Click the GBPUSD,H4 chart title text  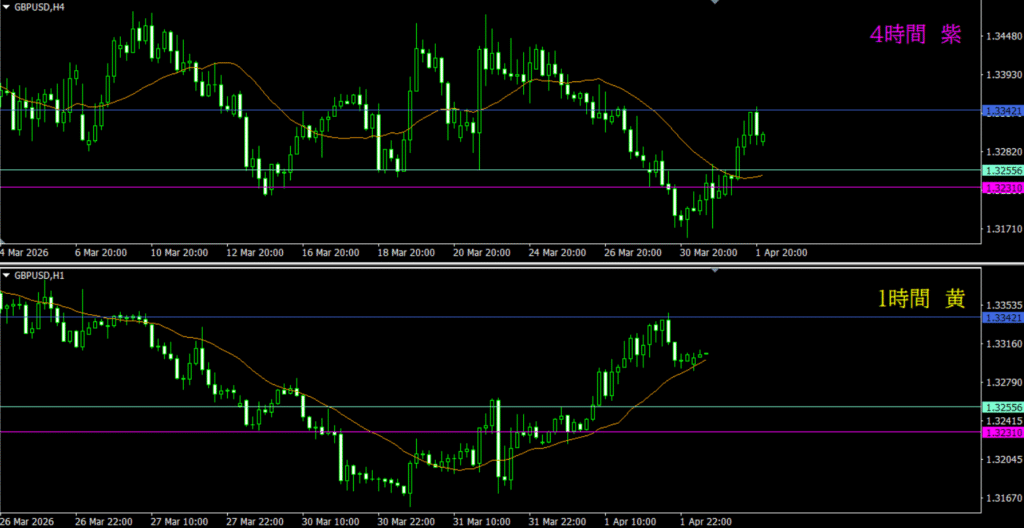pyautogui.click(x=38, y=6)
